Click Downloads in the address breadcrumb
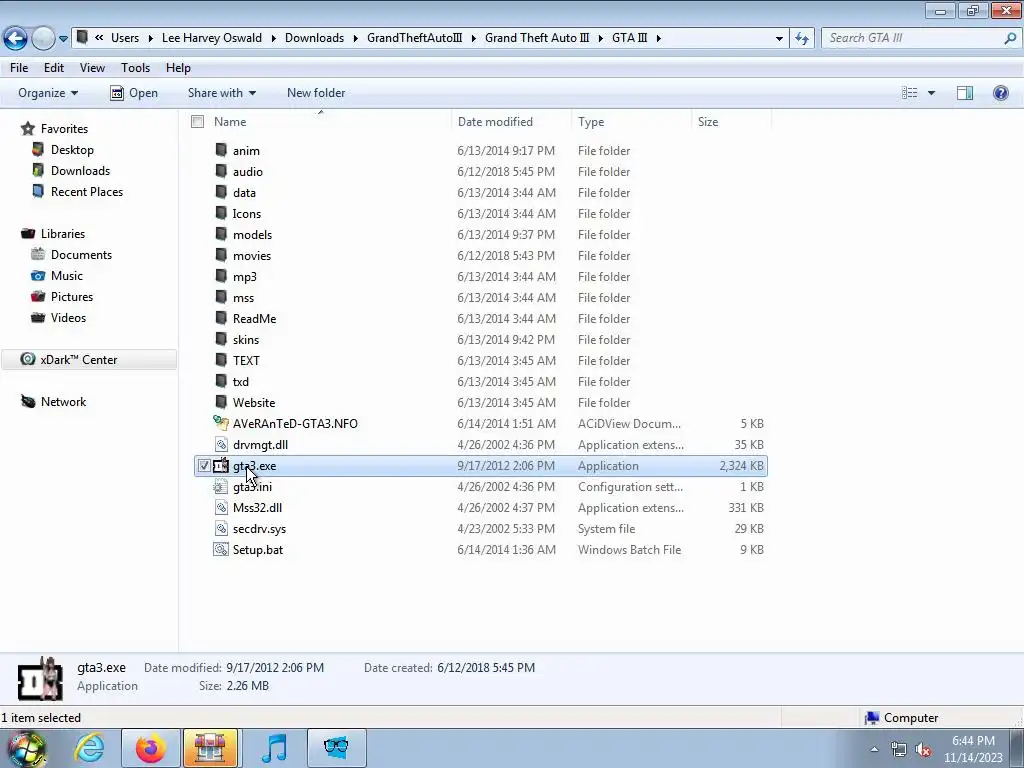The height and width of the screenshot is (768, 1024). pos(314,38)
